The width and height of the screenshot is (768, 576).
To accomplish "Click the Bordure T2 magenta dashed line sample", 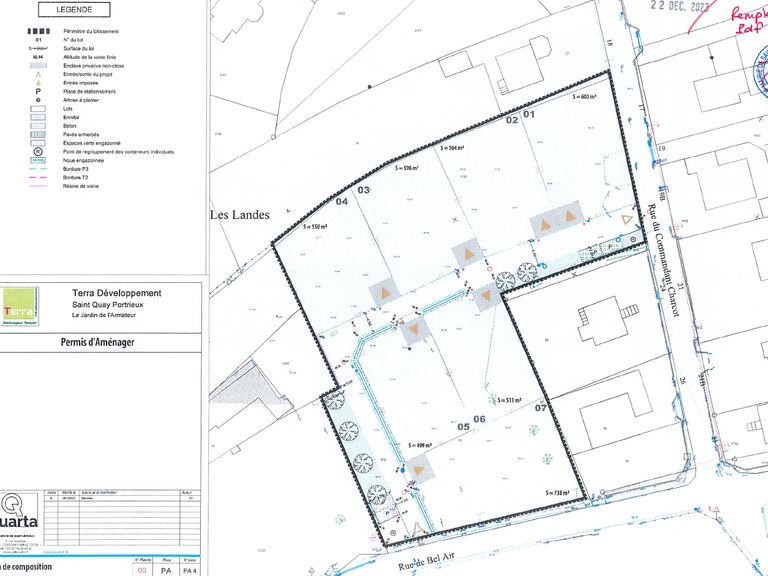I will [x=37, y=178].
